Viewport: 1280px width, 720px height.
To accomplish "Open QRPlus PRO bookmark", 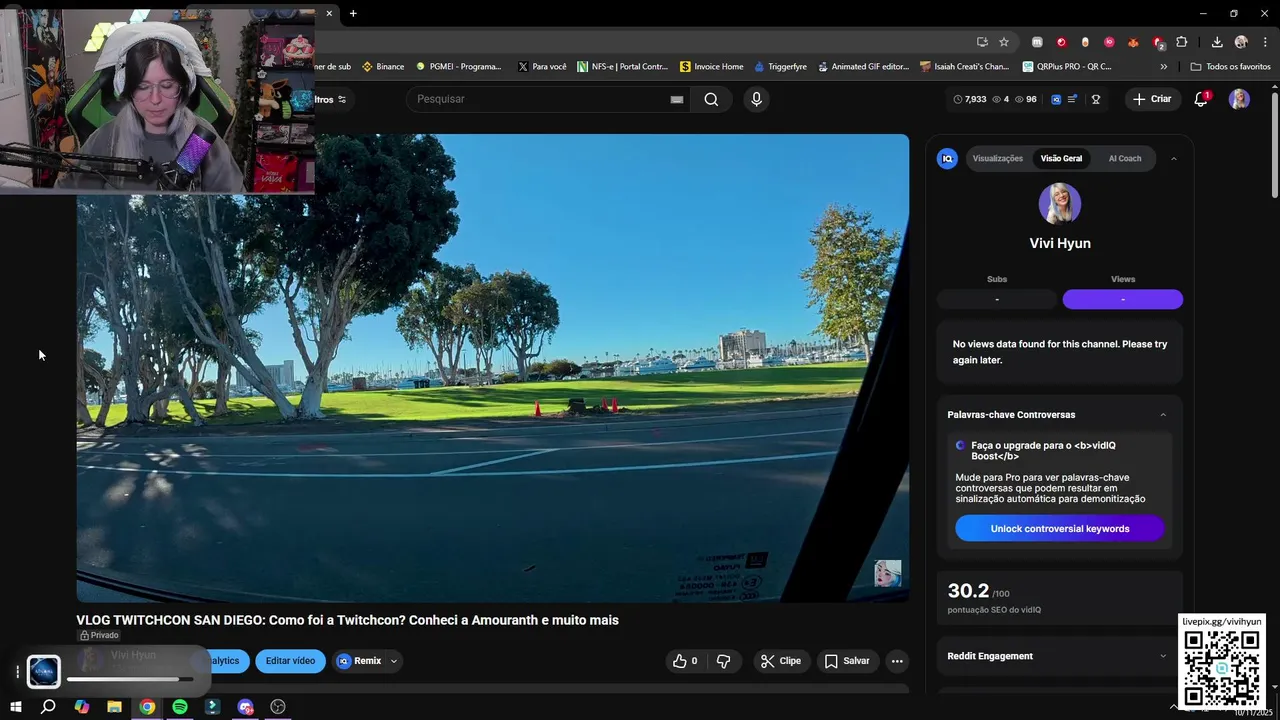I will pyautogui.click(x=1067, y=67).
